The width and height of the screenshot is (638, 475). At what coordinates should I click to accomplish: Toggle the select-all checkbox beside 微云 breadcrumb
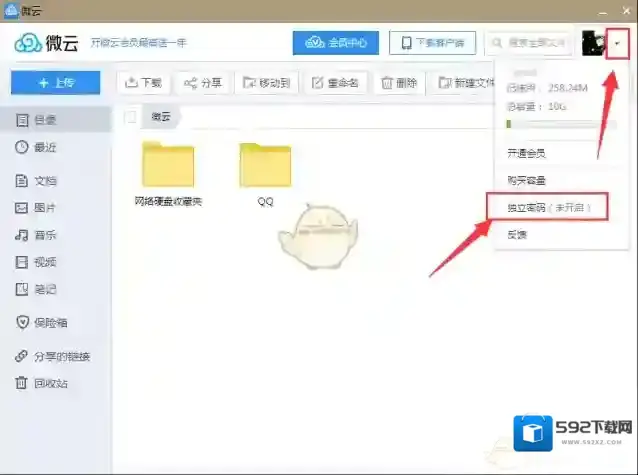(x=130, y=117)
